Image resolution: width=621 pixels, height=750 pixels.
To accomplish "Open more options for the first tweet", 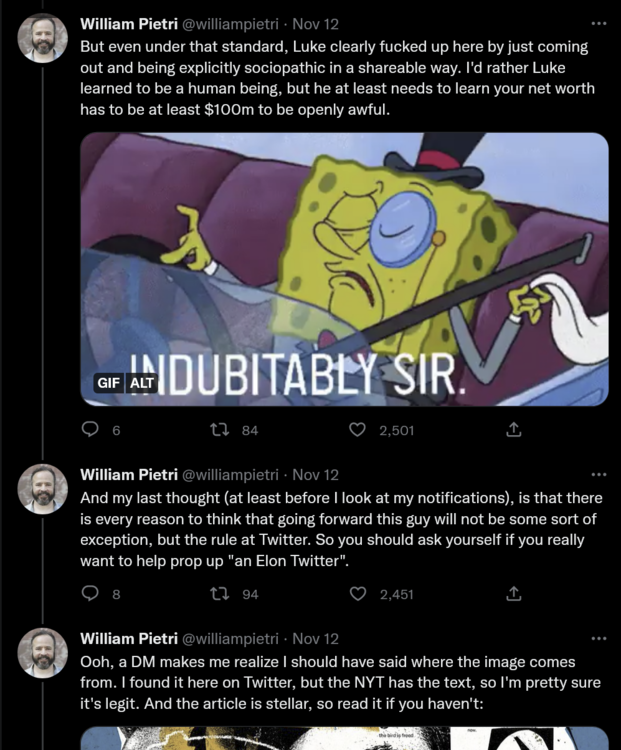I will (x=599, y=24).
